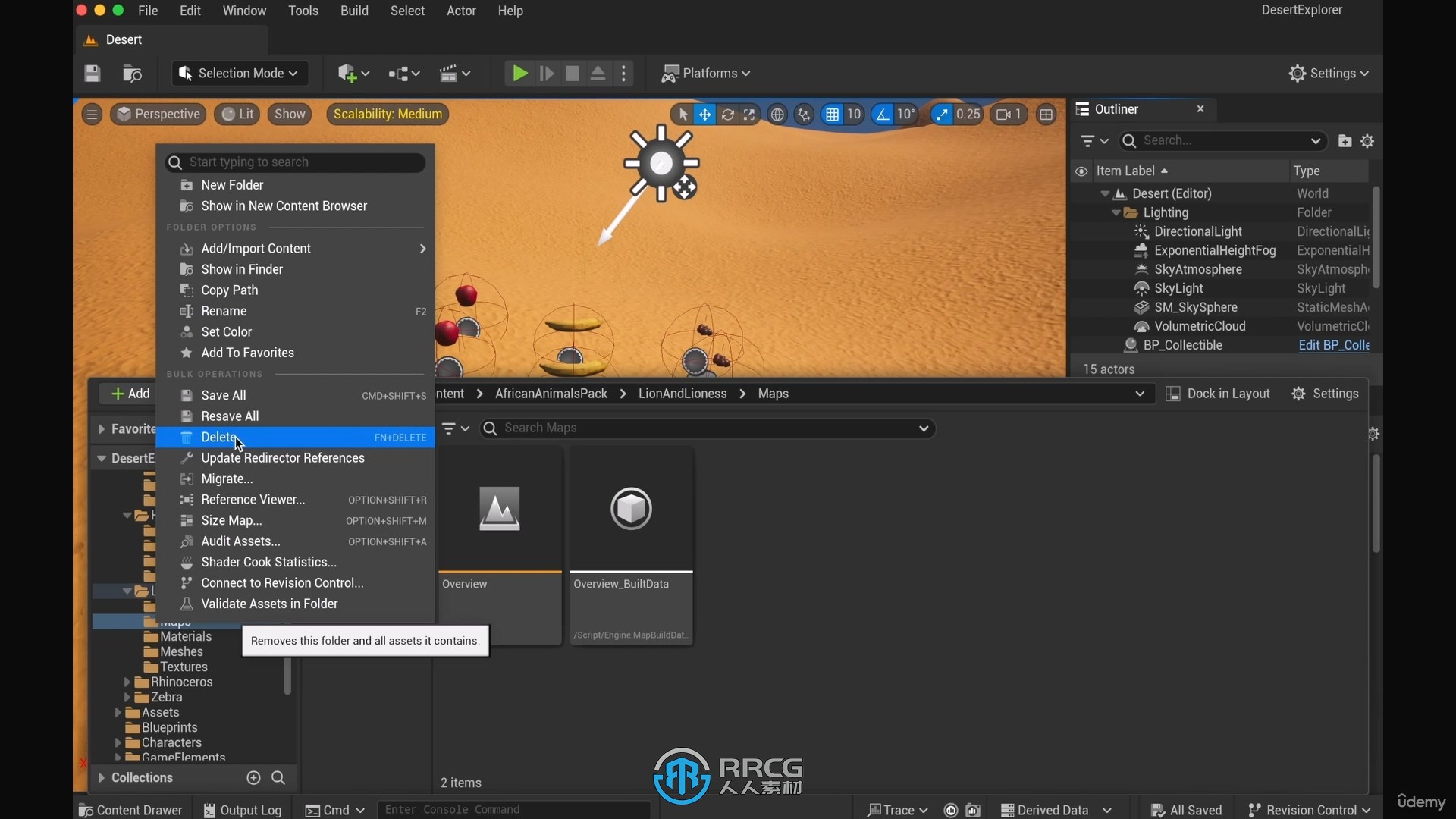
Task: Click the context menu search field
Action: pos(296,162)
